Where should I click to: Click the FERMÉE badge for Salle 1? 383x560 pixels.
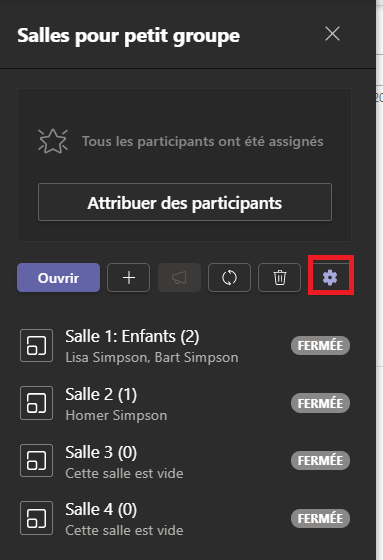click(x=320, y=345)
